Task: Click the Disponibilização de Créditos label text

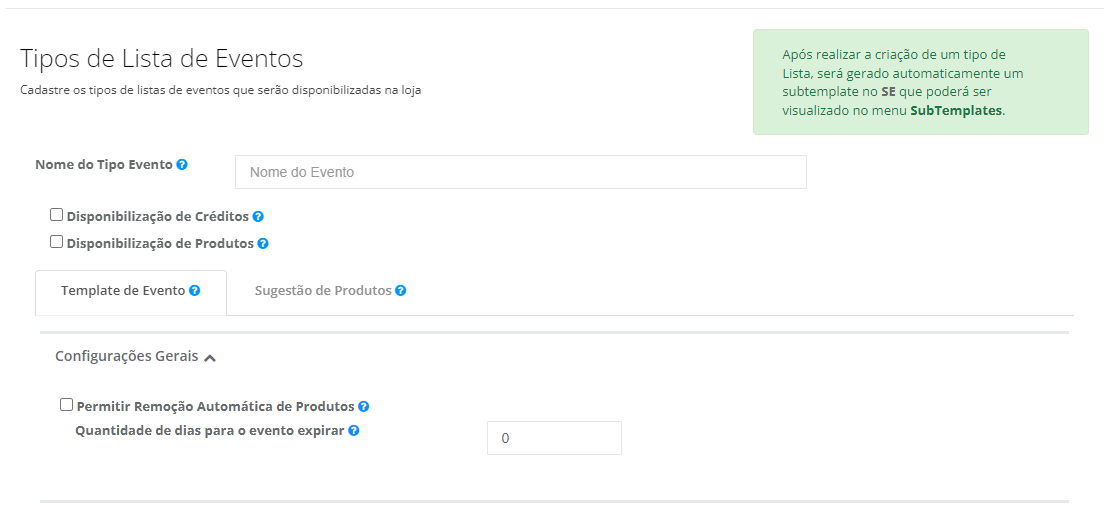Action: (x=158, y=216)
